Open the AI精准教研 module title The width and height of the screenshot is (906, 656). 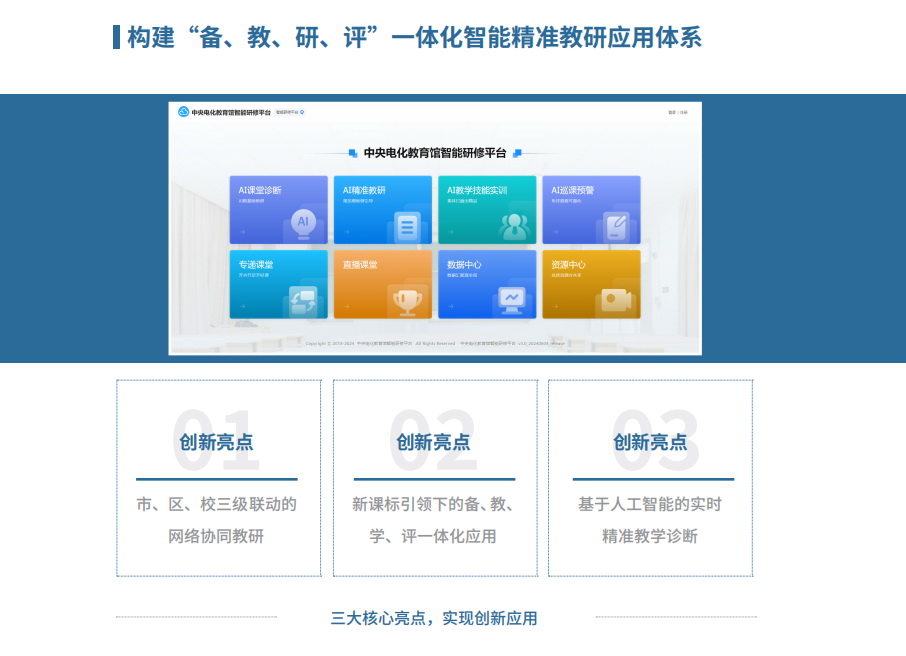click(x=364, y=189)
